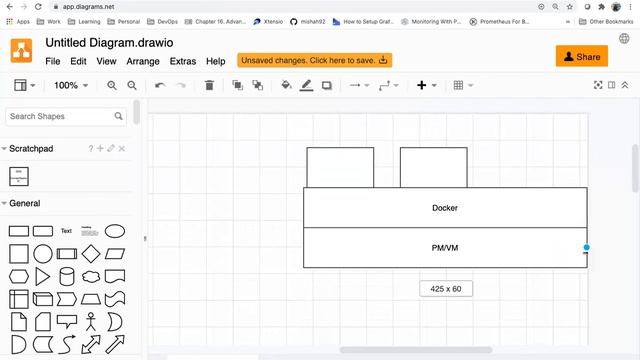Click the horizontal canvas scrollbar
640x360 pixels.
click(x=416, y=350)
